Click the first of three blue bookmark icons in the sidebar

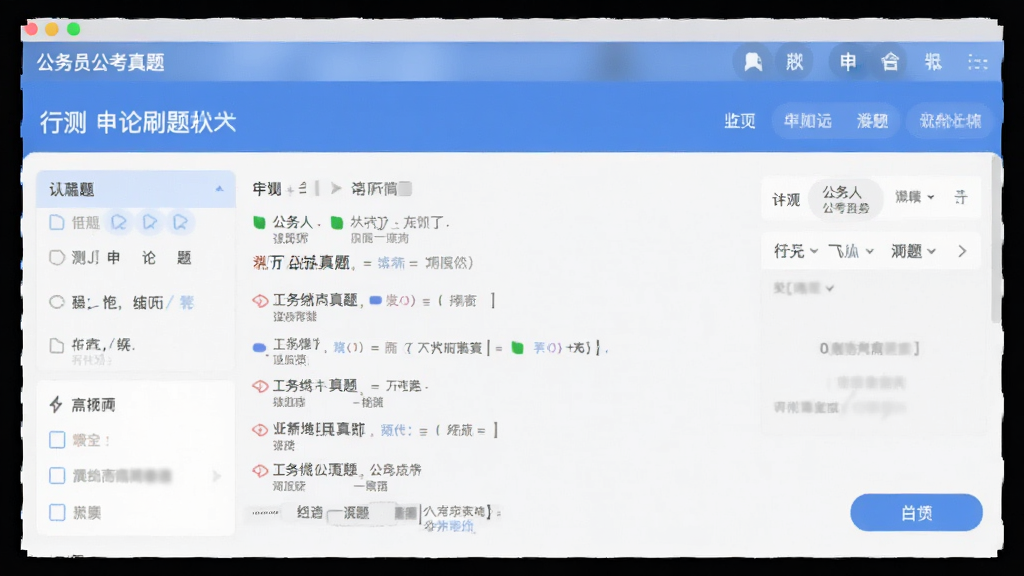[x=119, y=223]
